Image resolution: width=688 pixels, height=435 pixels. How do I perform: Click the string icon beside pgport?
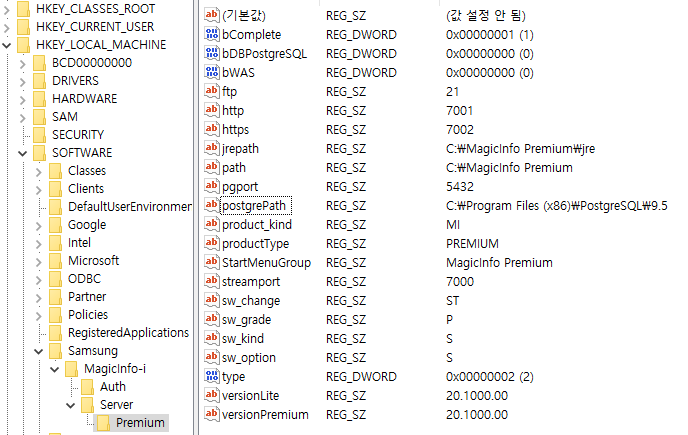[x=211, y=186]
